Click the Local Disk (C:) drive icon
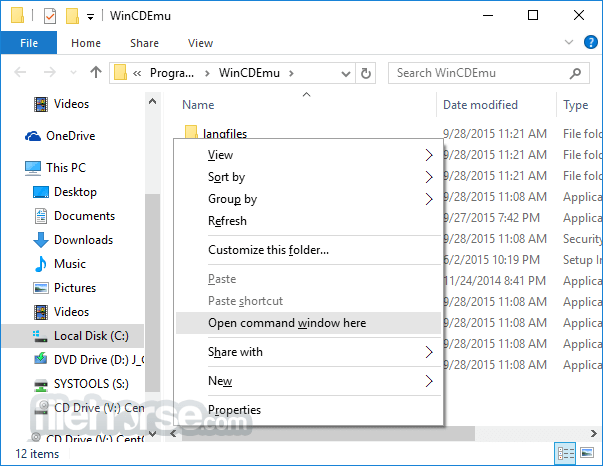This screenshot has width=603, height=466. tap(41, 336)
